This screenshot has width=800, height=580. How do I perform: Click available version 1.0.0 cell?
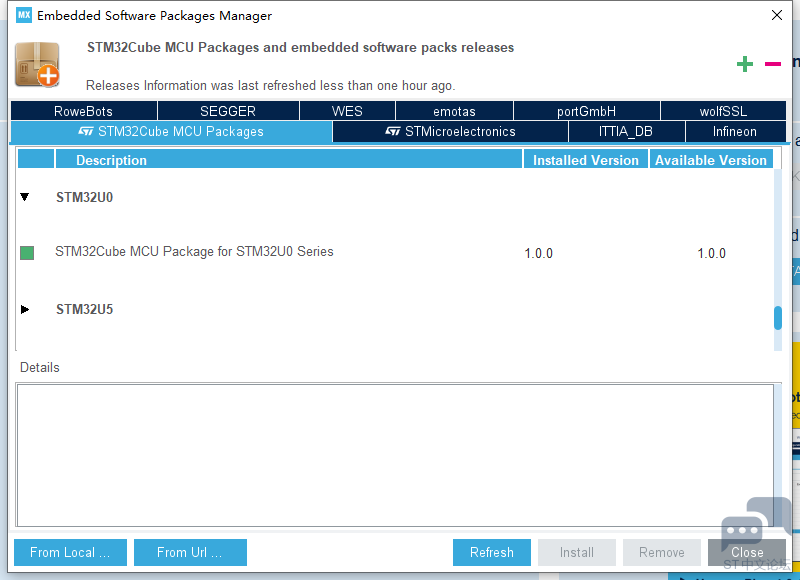coord(711,253)
